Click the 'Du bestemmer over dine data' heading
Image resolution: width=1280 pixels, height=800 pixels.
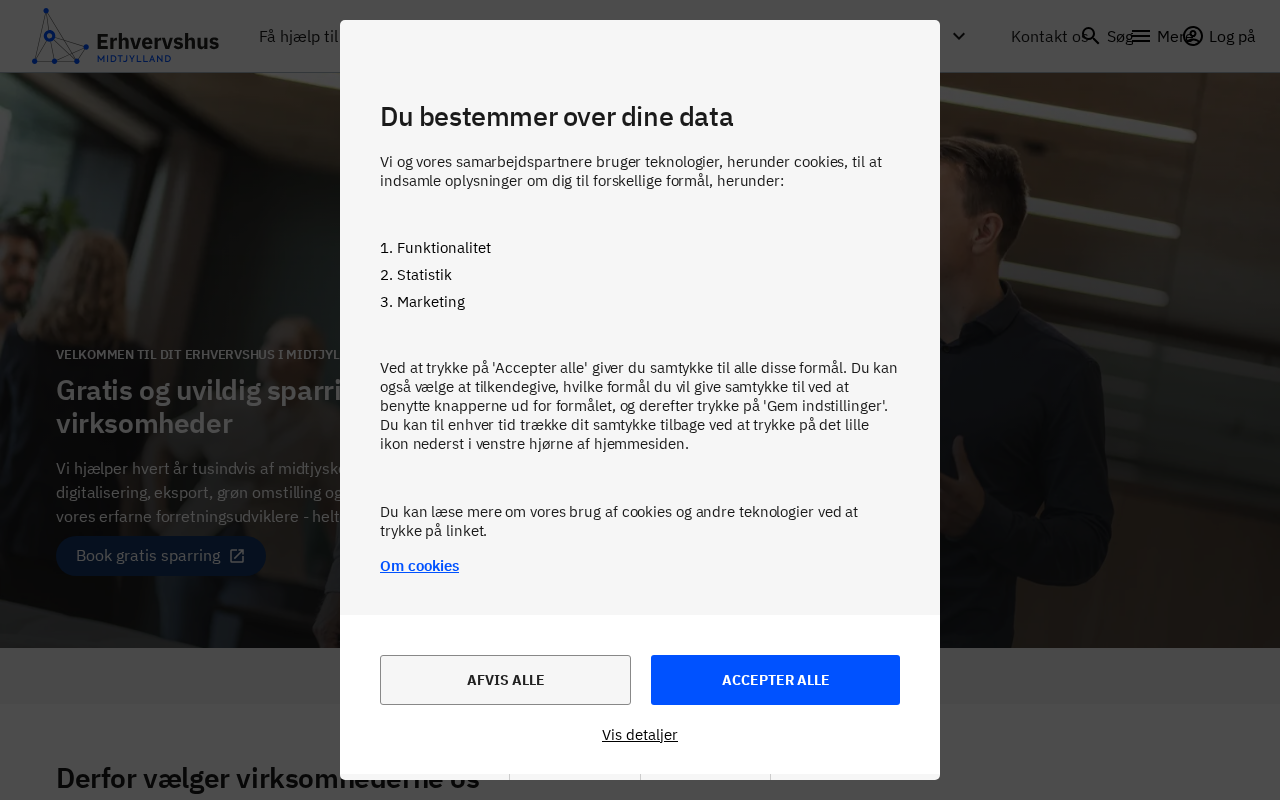[x=556, y=117]
